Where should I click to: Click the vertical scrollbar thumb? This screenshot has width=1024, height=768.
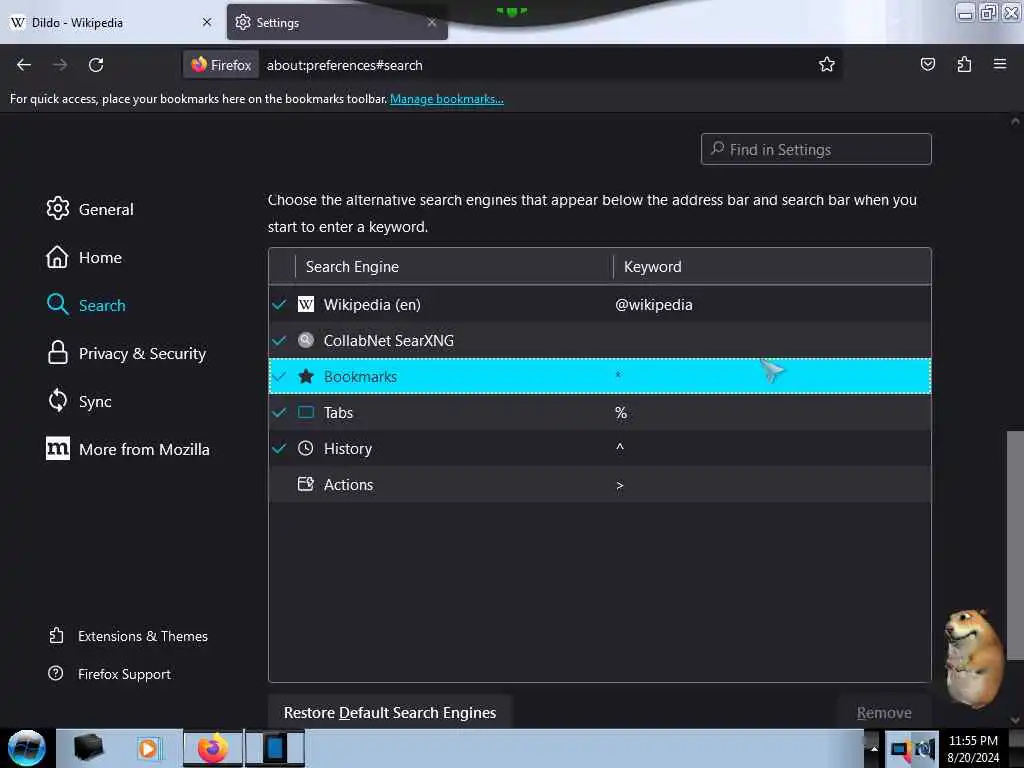[x=1015, y=545]
